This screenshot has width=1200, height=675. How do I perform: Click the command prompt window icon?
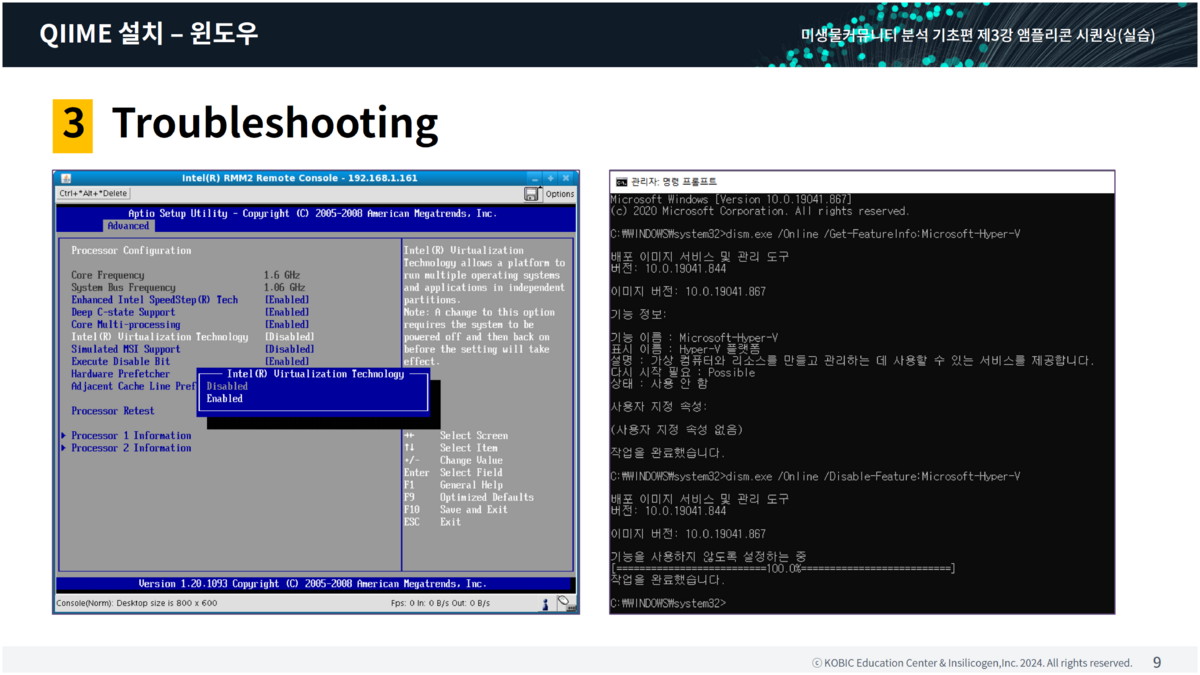[621, 182]
